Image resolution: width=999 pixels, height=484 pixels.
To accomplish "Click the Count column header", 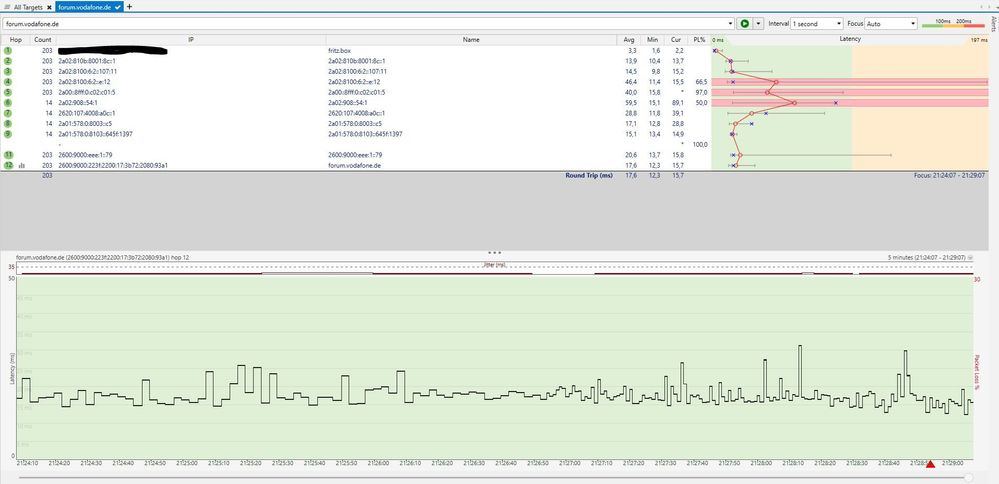I will pyautogui.click(x=43, y=39).
